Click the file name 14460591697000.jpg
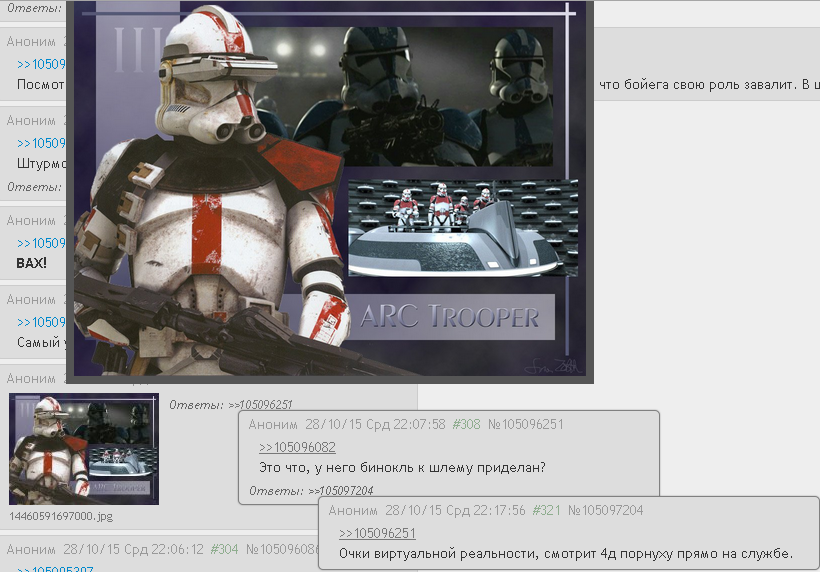 click(x=61, y=516)
